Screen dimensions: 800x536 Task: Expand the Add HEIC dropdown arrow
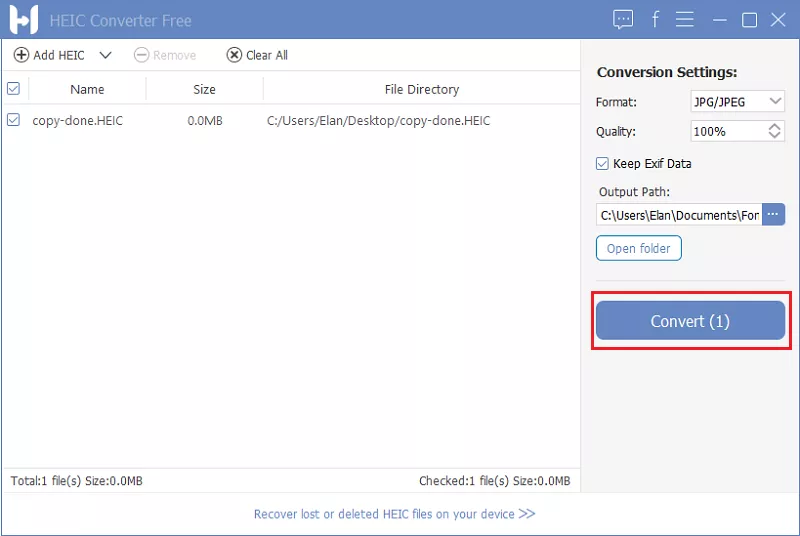pyautogui.click(x=105, y=55)
